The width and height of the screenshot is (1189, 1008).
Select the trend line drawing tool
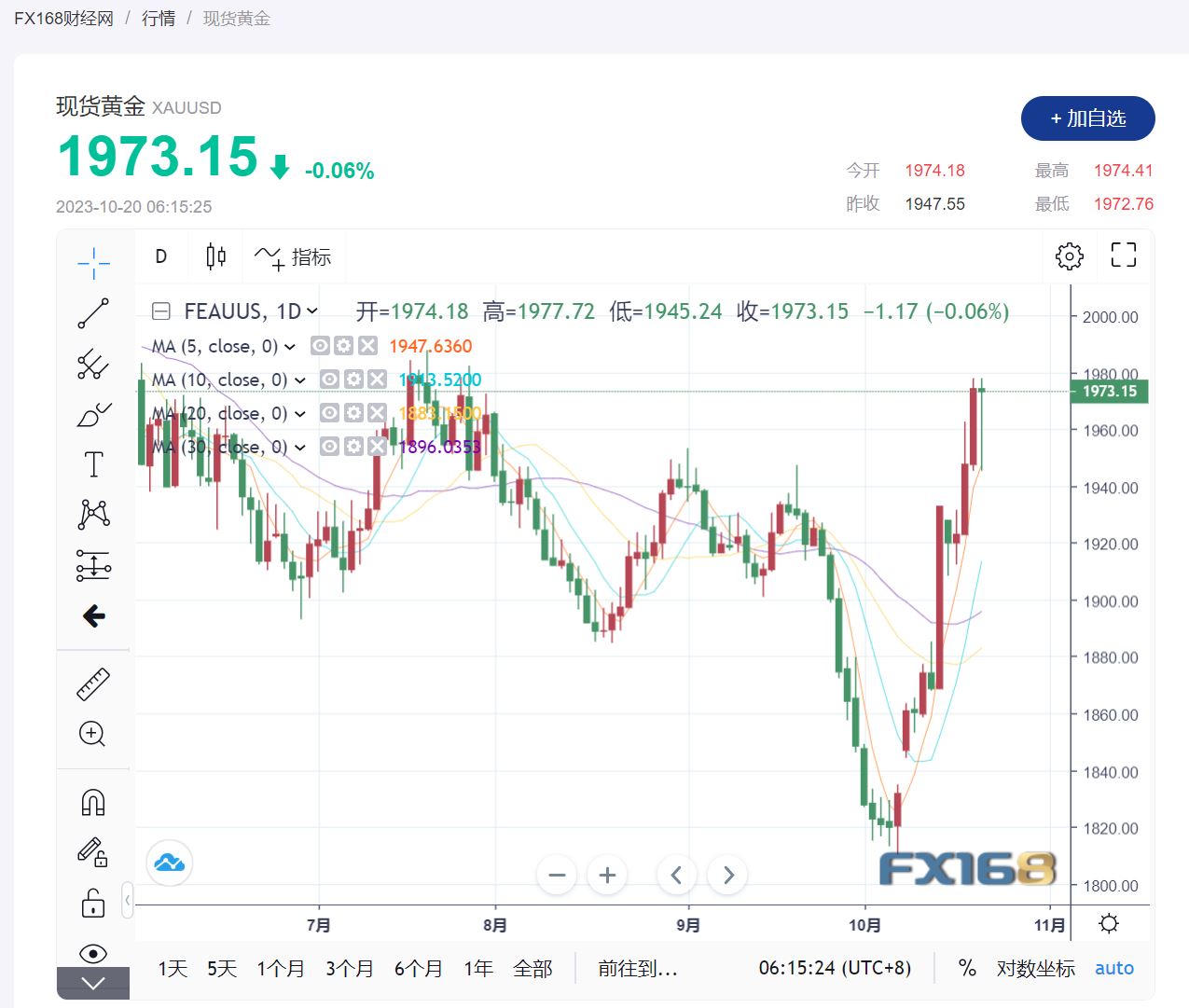tap(93, 313)
